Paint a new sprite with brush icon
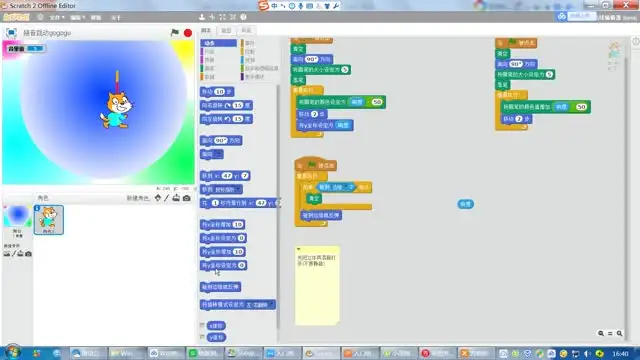This screenshot has height=360, width=640. 167,198
